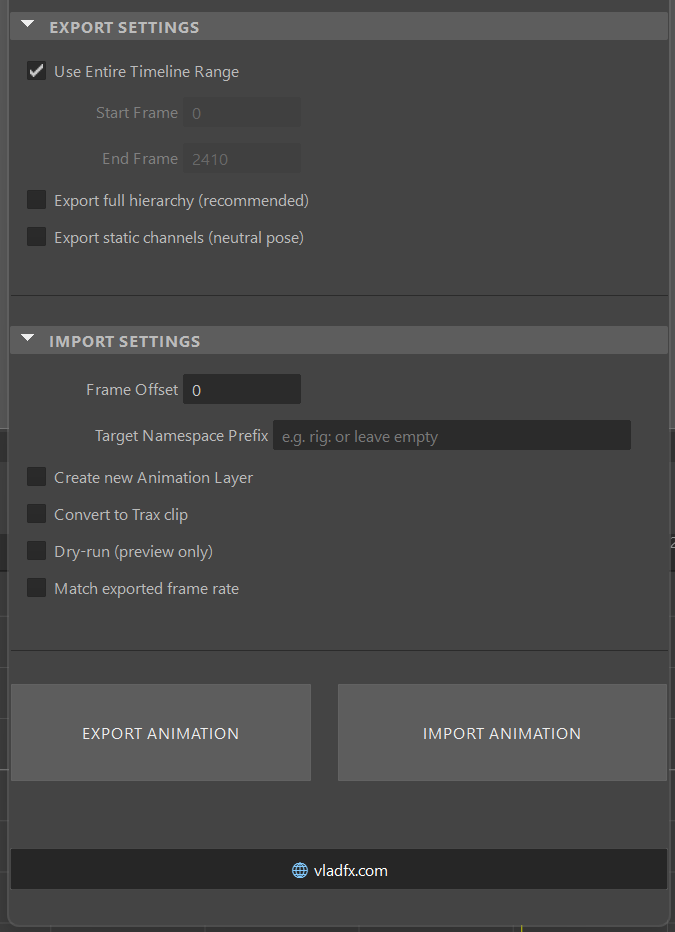Focus the Frame Offset field
The image size is (675, 932).
point(242,389)
